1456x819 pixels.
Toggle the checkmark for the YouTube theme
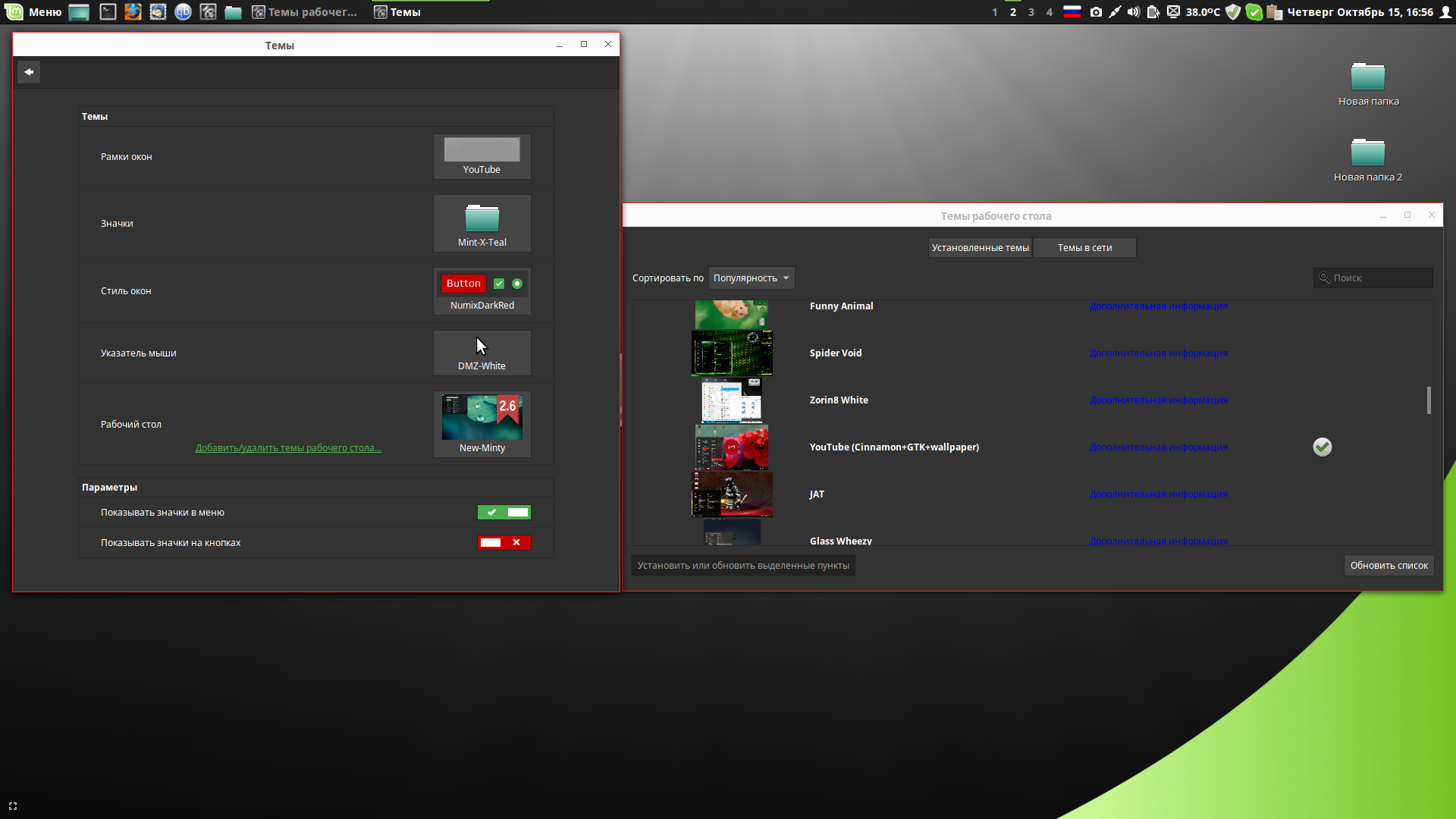pos(1322,447)
